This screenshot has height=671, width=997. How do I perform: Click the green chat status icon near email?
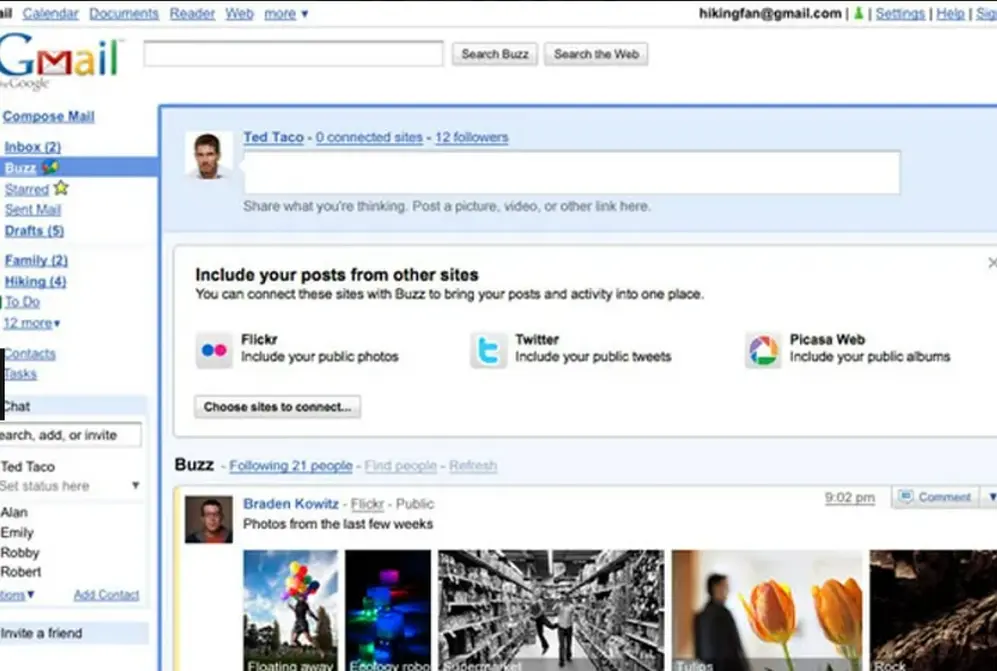coord(858,13)
